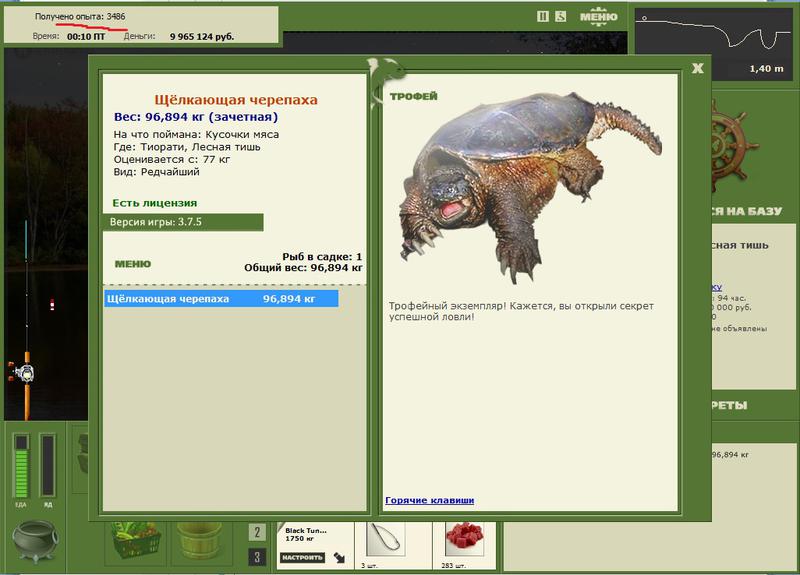This screenshot has height=575, width=800.
Task: Click the Общий вес: 96,894 кг text
Action: click(x=303, y=268)
